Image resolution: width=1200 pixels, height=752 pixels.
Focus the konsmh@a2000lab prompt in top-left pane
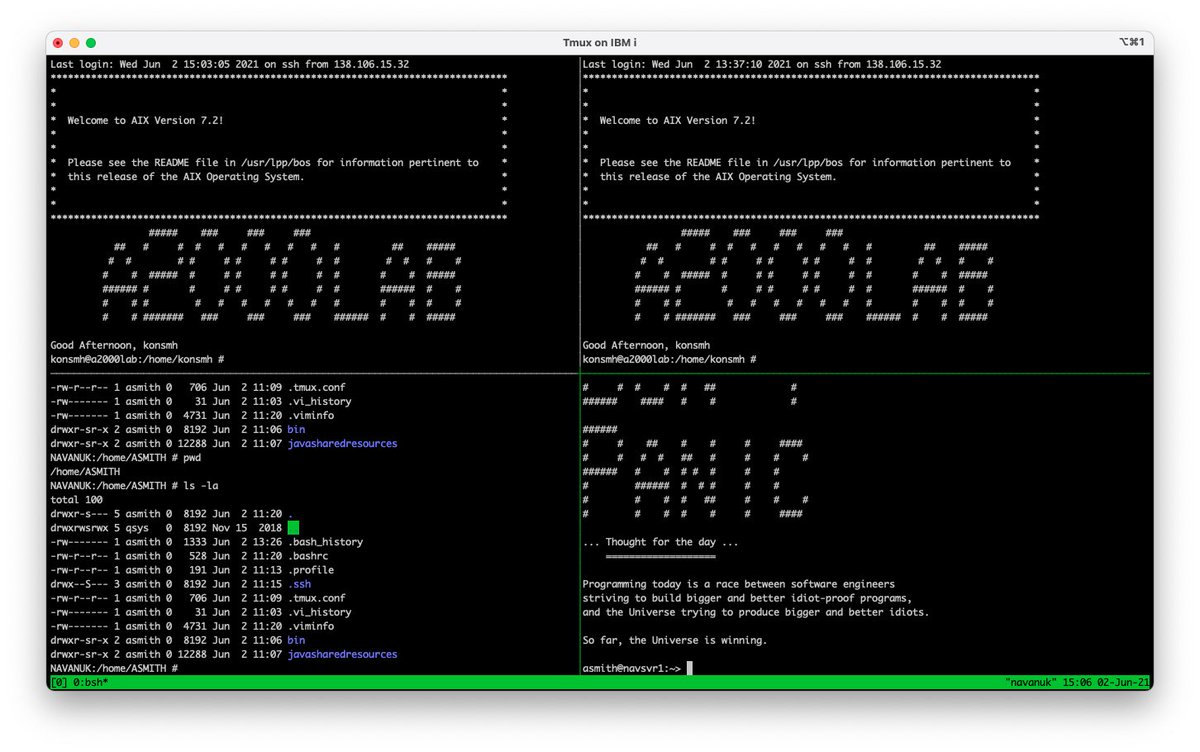click(137, 359)
